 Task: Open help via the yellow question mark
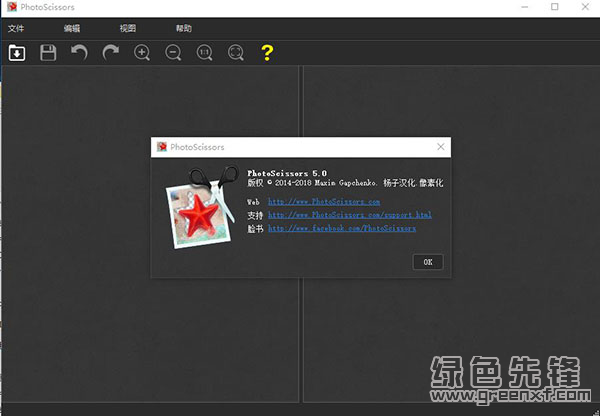(267, 53)
